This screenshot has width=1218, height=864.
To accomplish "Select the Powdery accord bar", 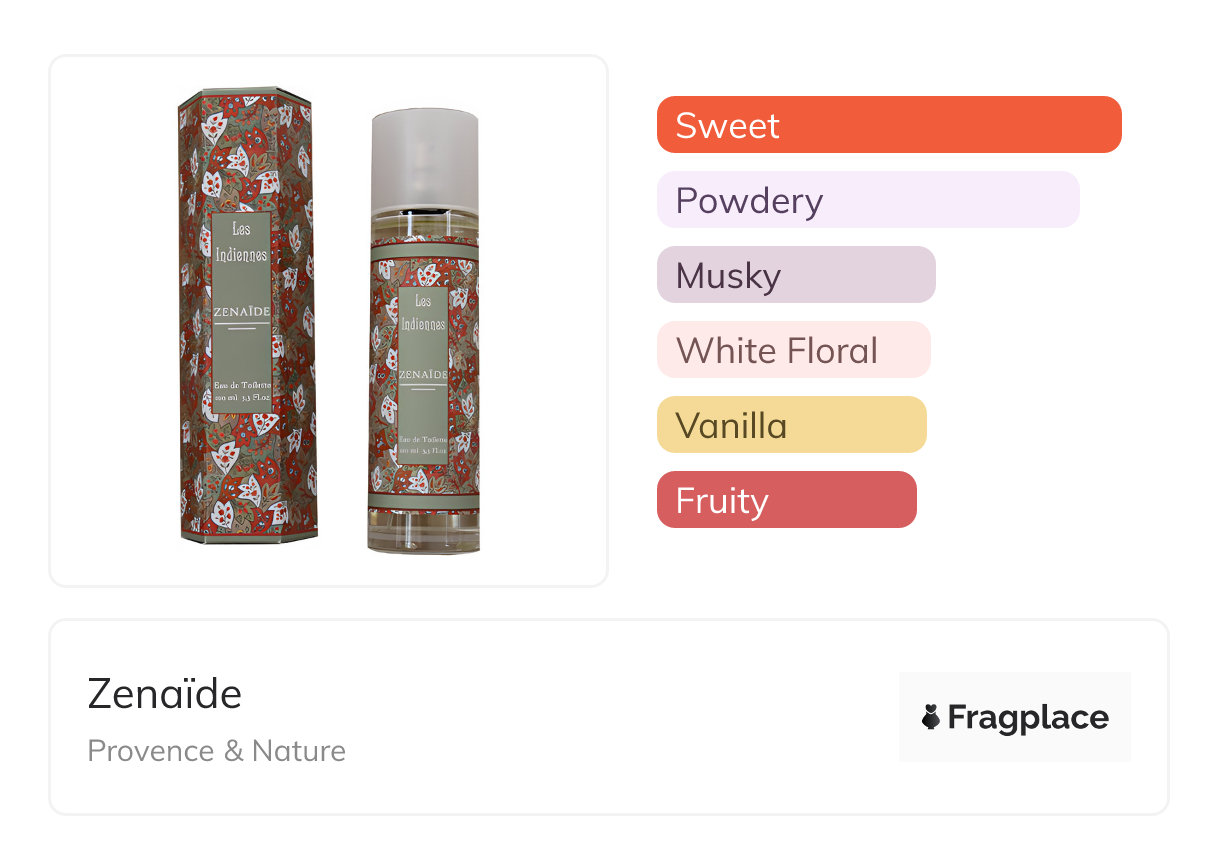I will [867, 200].
